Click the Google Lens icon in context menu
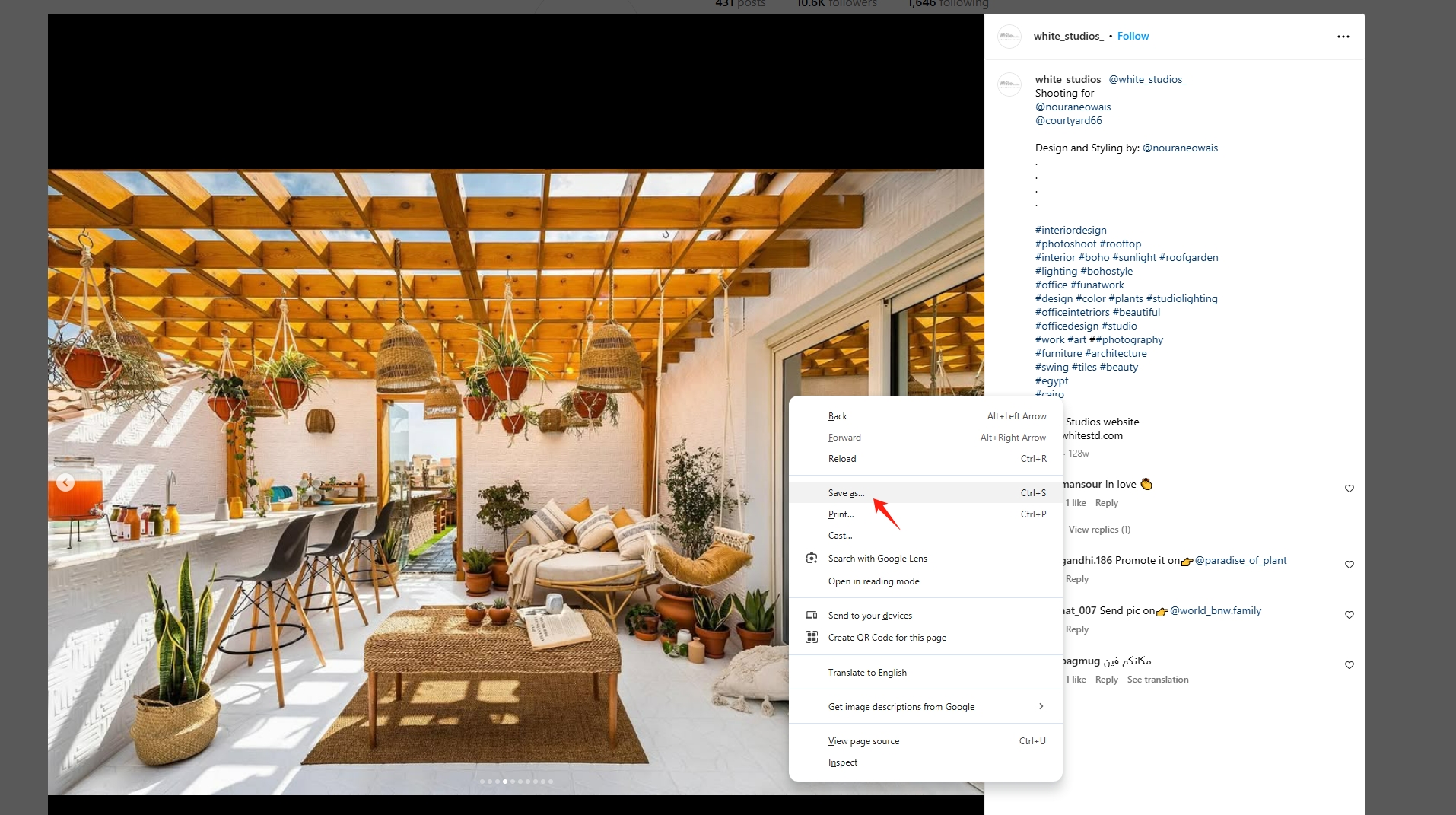The image size is (1456, 815). (812, 559)
